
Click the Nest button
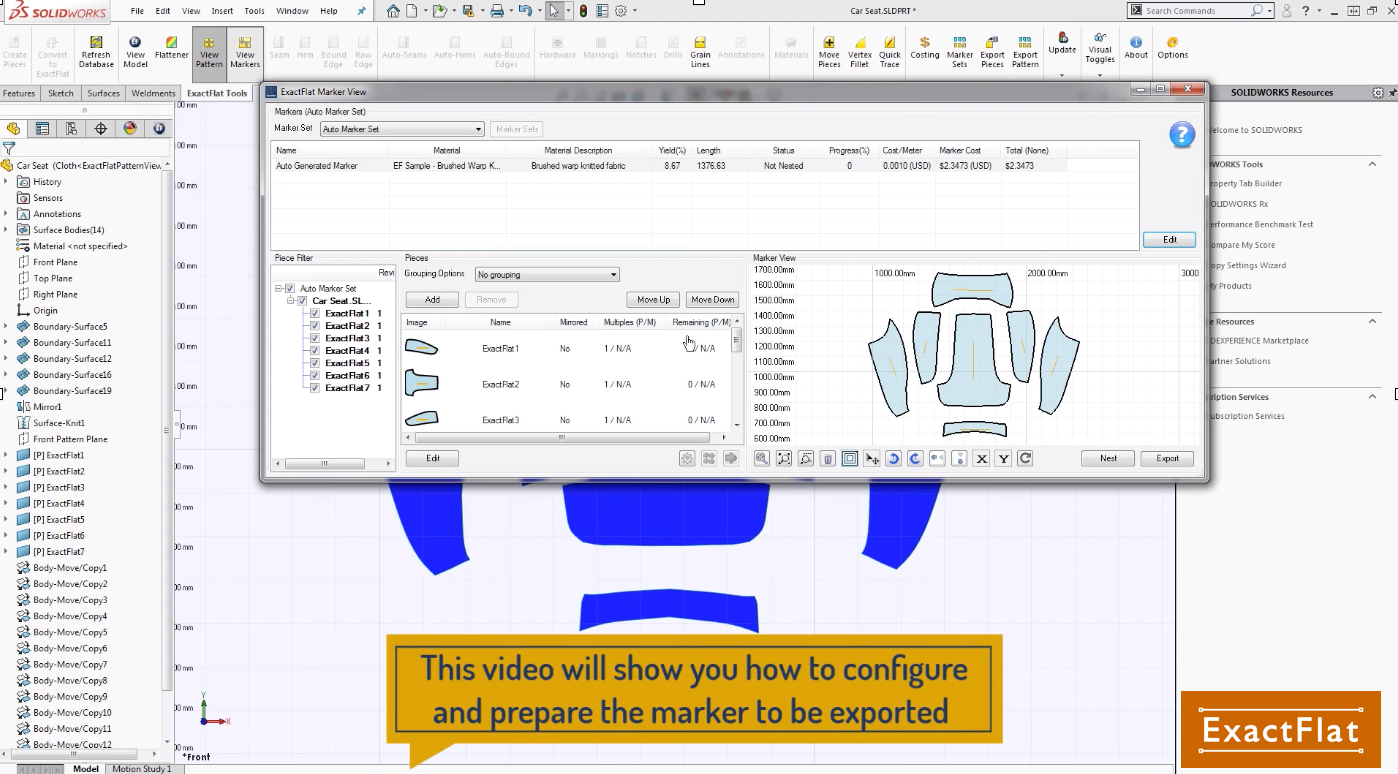[1108, 458]
